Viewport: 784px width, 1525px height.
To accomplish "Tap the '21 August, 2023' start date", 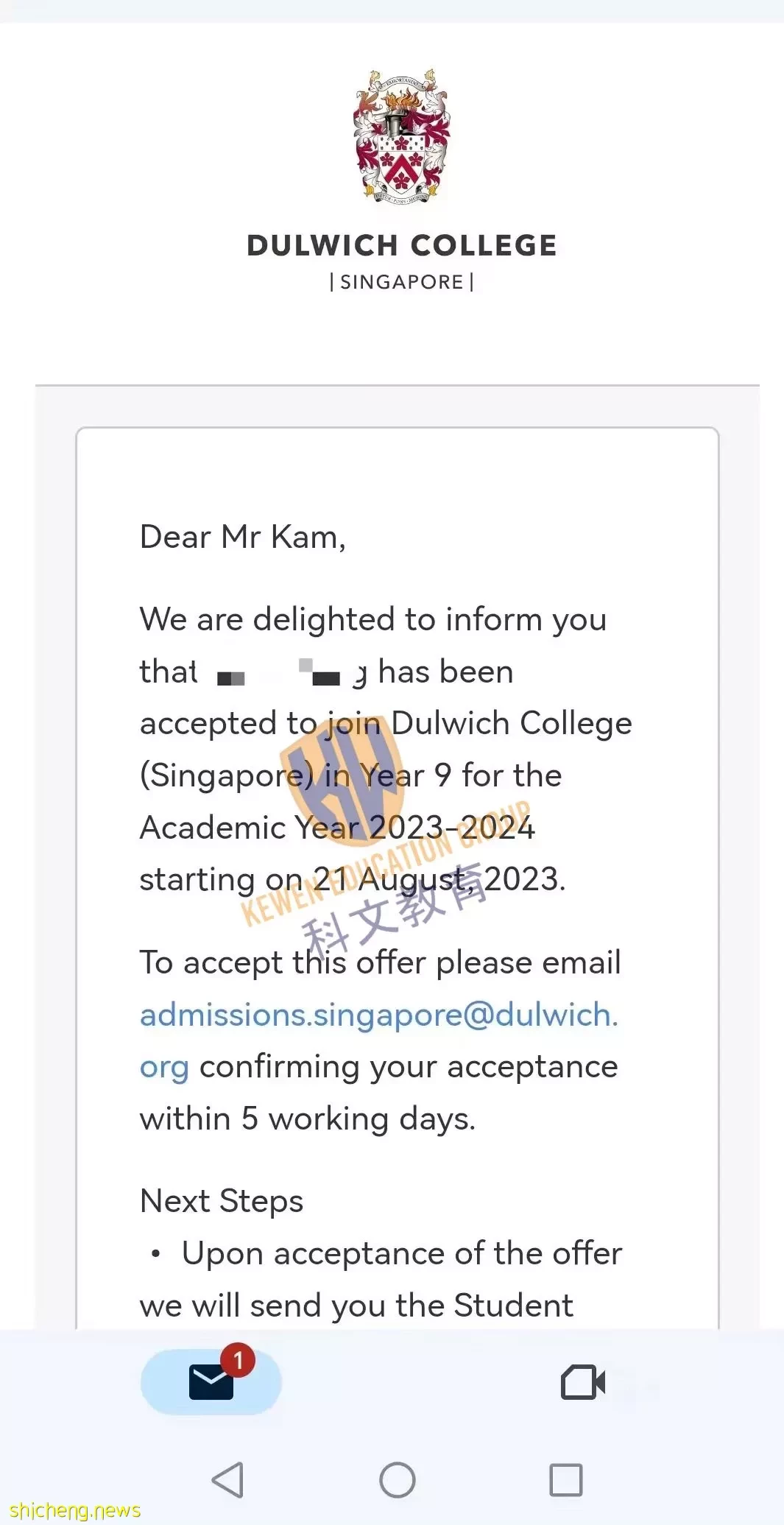I will (439, 879).
